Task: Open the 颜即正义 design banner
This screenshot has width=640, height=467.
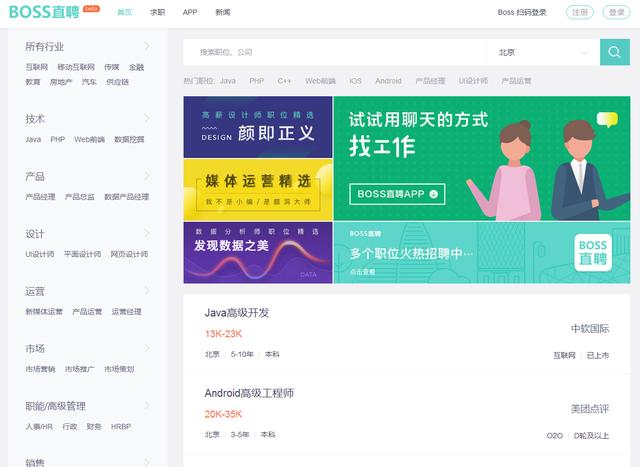Action: tap(258, 127)
